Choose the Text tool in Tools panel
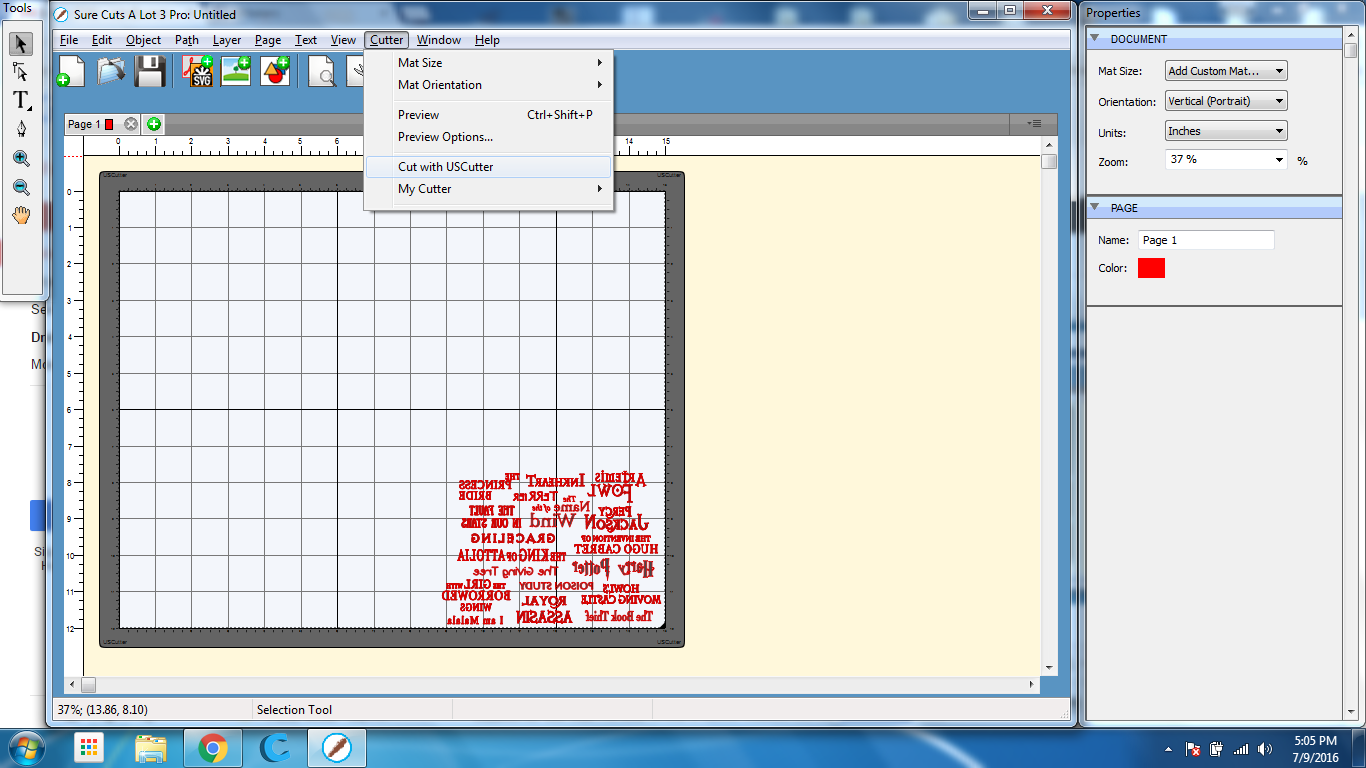 (21, 100)
